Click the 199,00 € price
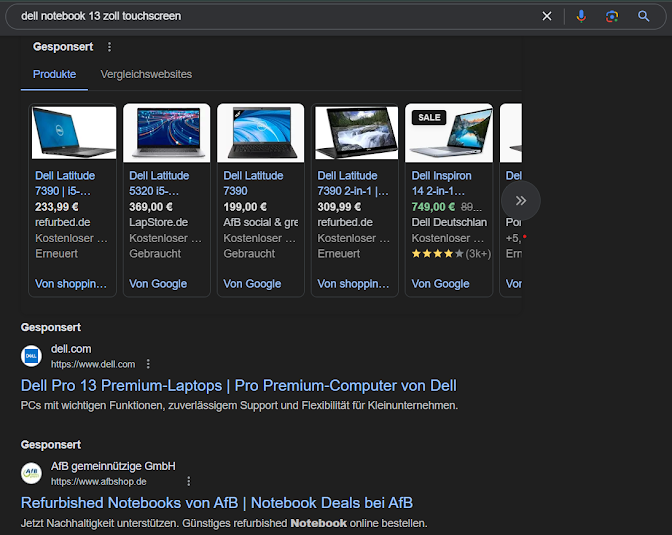Viewport: 672px width, 535px height. 245,207
